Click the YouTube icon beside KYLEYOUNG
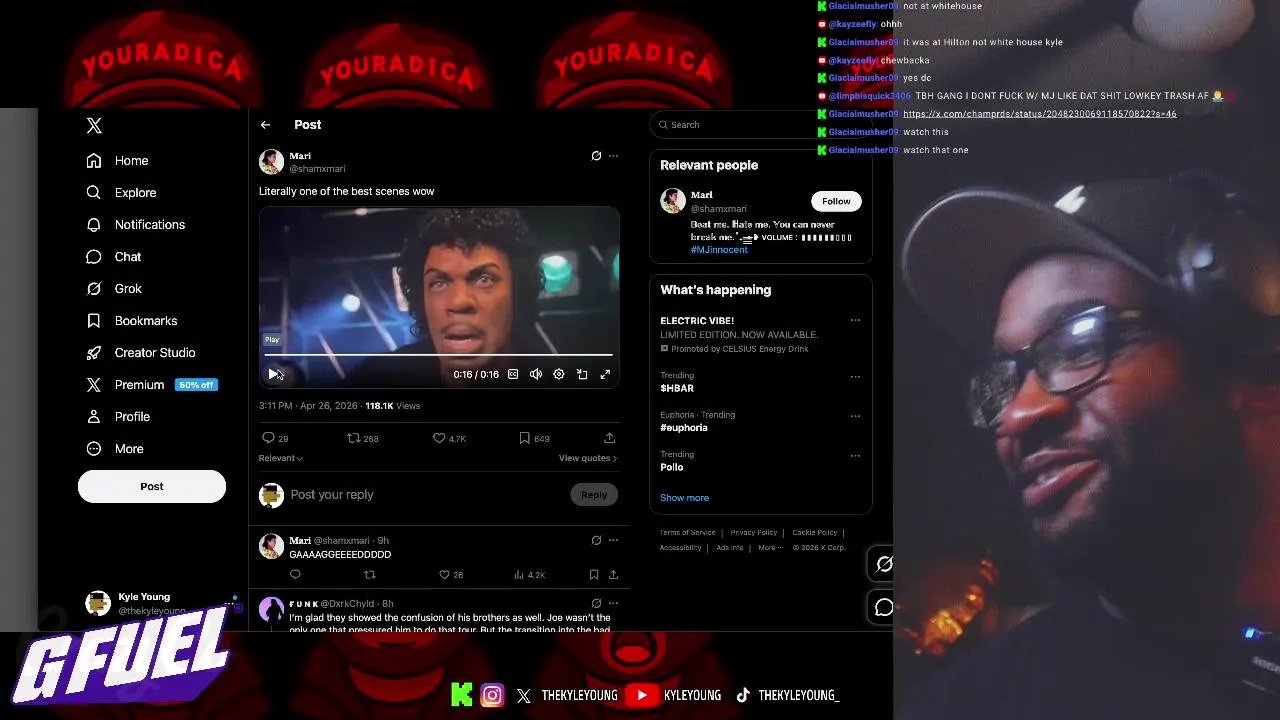Image resolution: width=1280 pixels, height=720 pixels. click(x=642, y=695)
